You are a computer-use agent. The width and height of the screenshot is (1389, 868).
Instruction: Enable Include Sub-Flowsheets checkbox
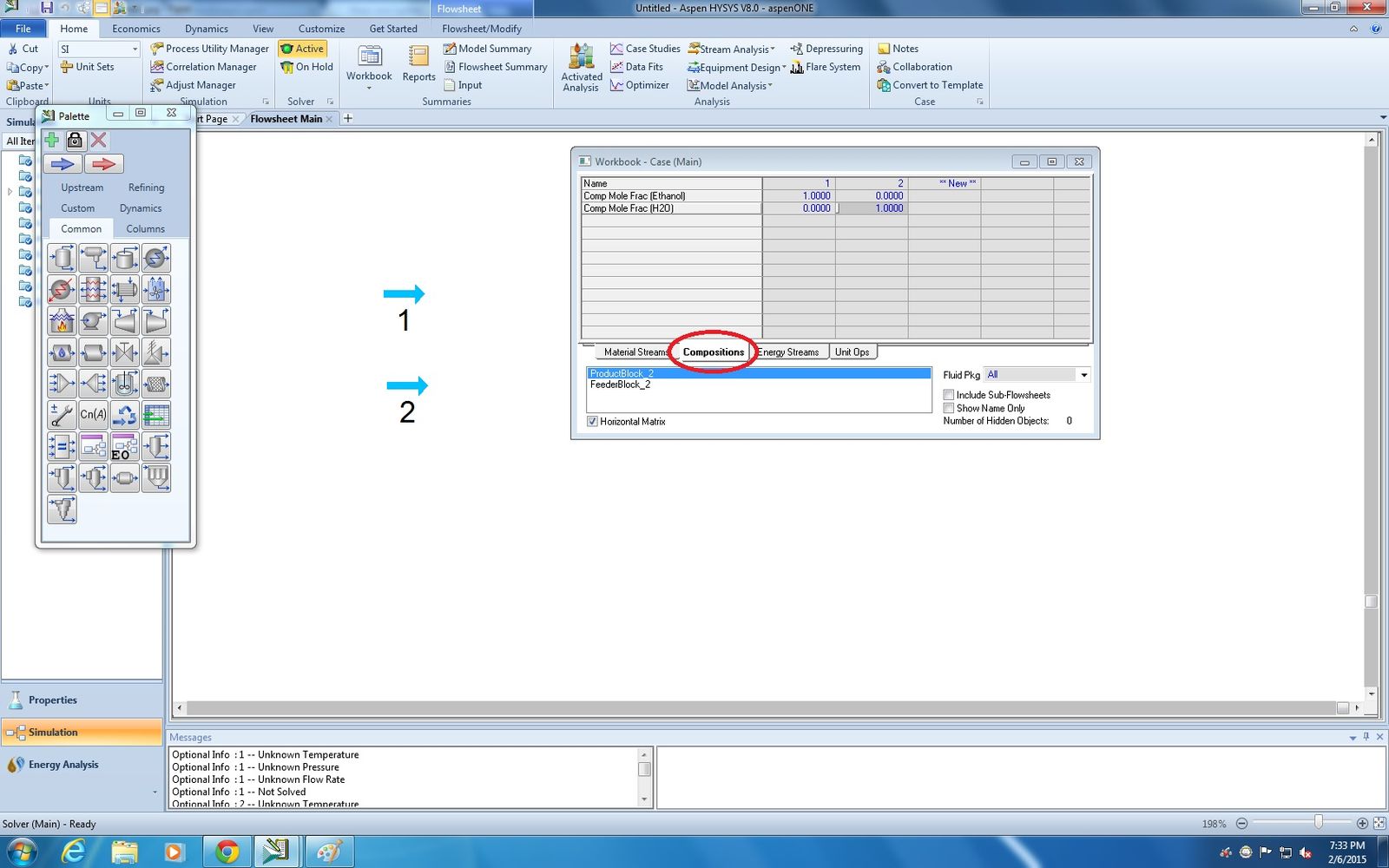click(949, 395)
